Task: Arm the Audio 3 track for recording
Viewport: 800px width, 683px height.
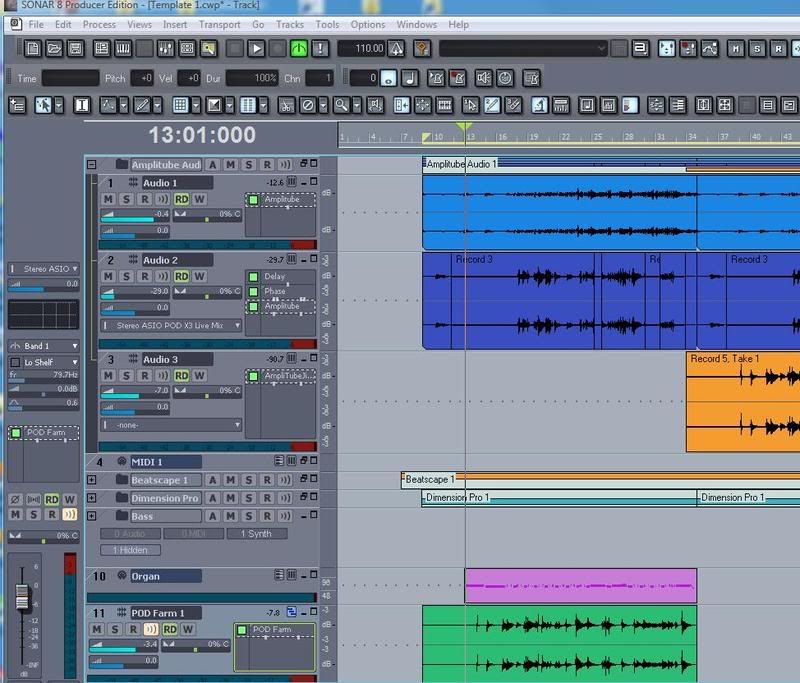Action: 143,375
